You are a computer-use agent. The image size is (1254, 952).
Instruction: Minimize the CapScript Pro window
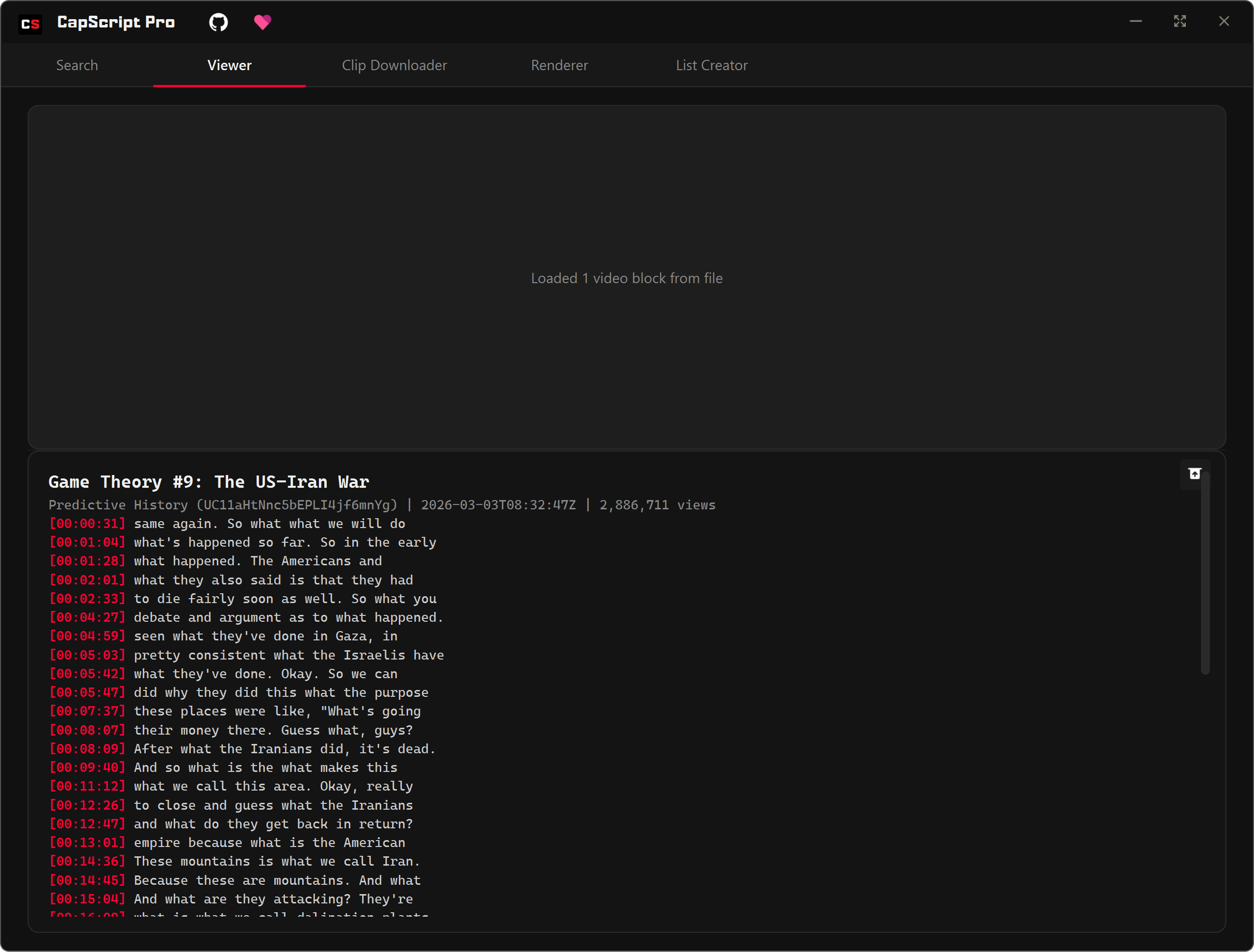pyautogui.click(x=1135, y=21)
